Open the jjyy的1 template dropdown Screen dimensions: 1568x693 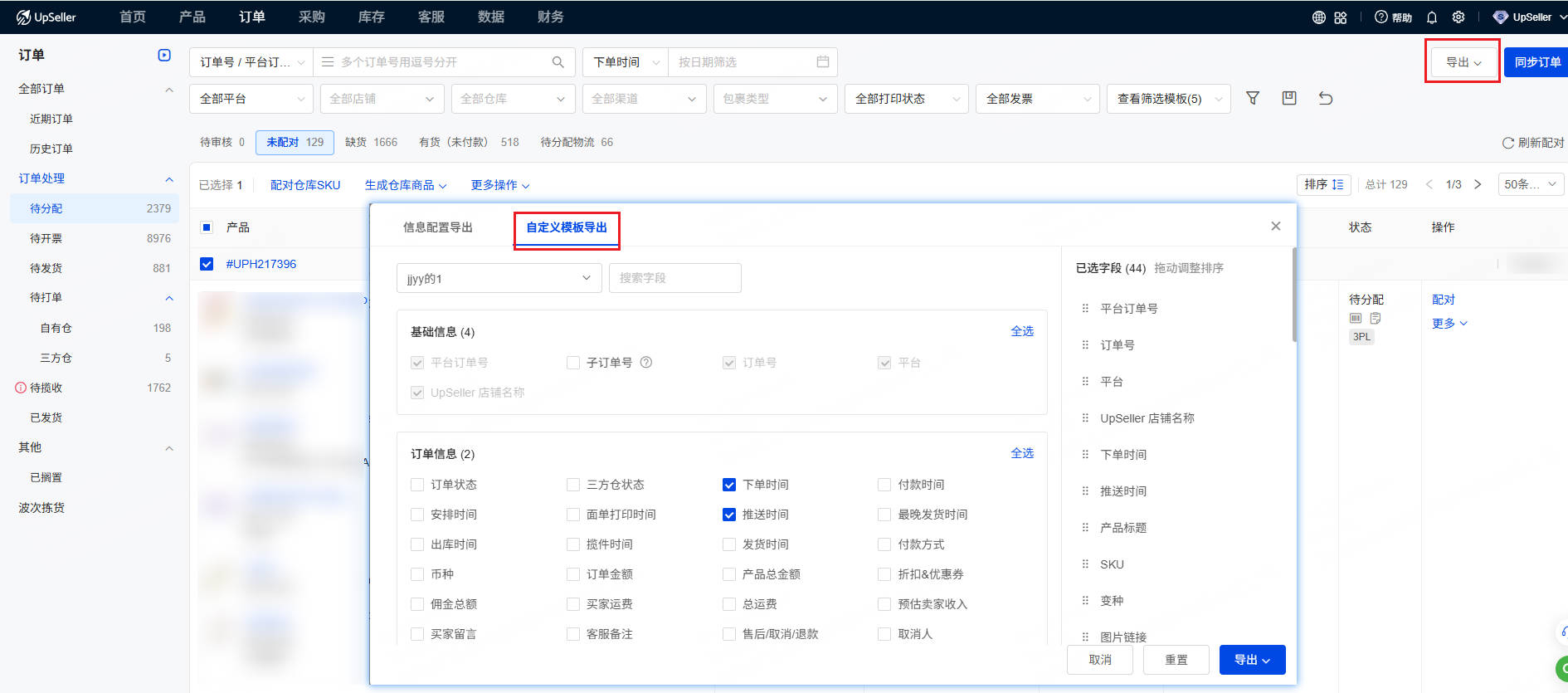(x=499, y=278)
